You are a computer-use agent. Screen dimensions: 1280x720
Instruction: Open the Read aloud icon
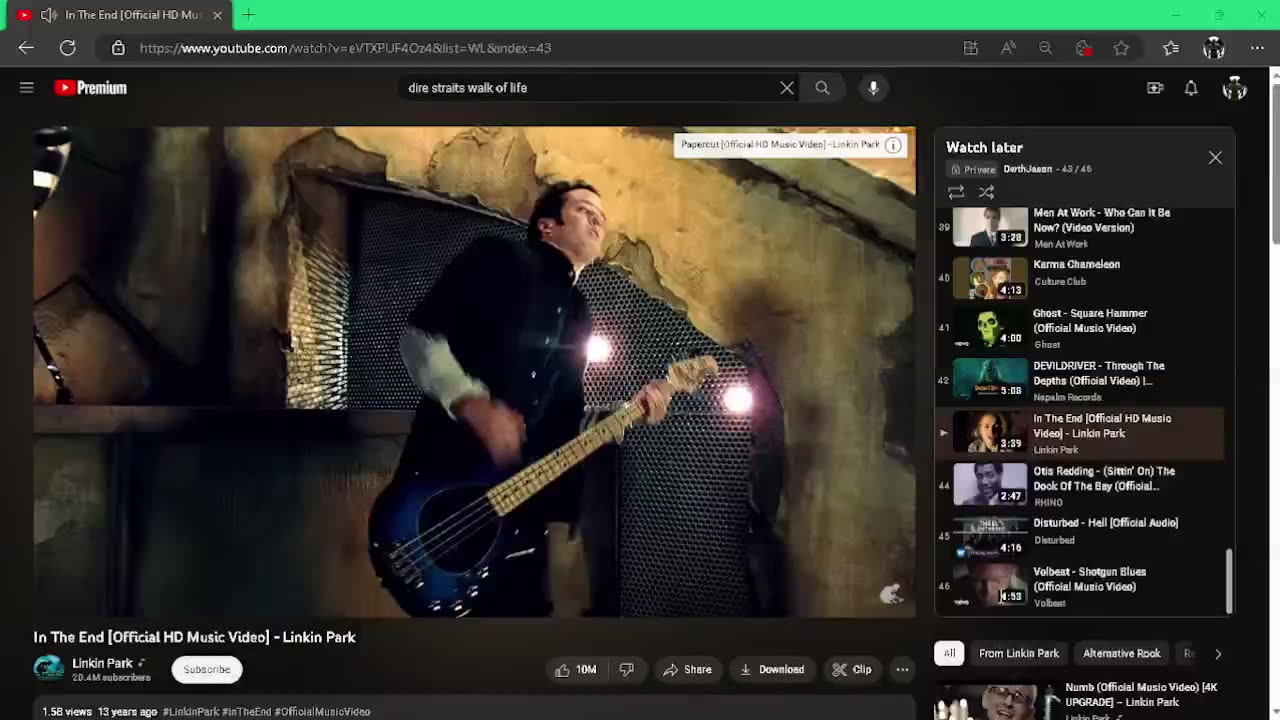pos(1008,48)
